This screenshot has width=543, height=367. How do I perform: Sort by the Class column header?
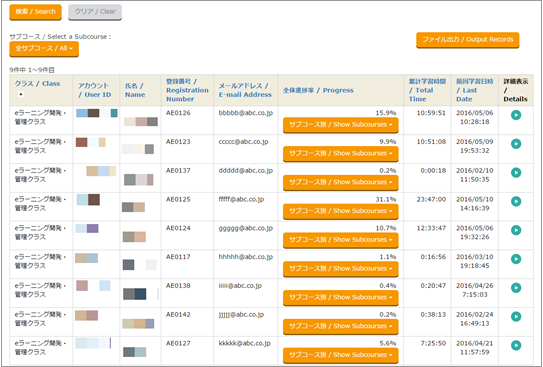tap(37, 83)
